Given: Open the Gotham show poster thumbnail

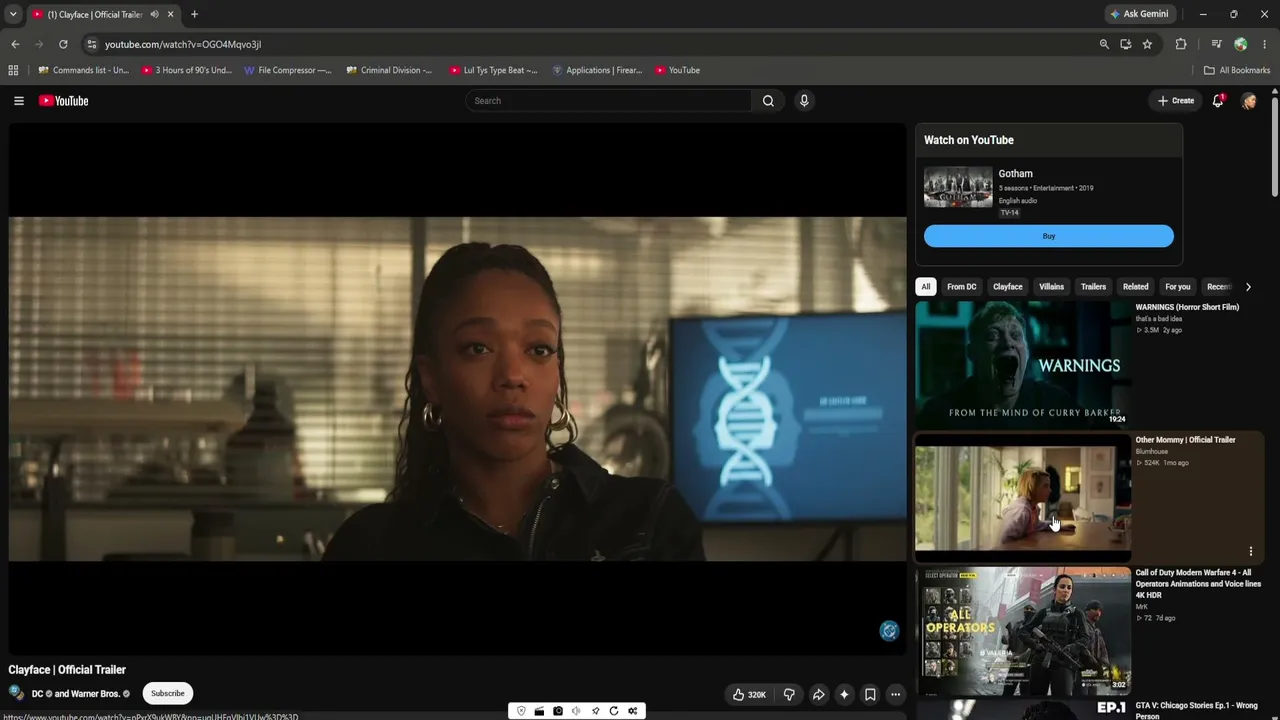Looking at the screenshot, I should pos(958,187).
